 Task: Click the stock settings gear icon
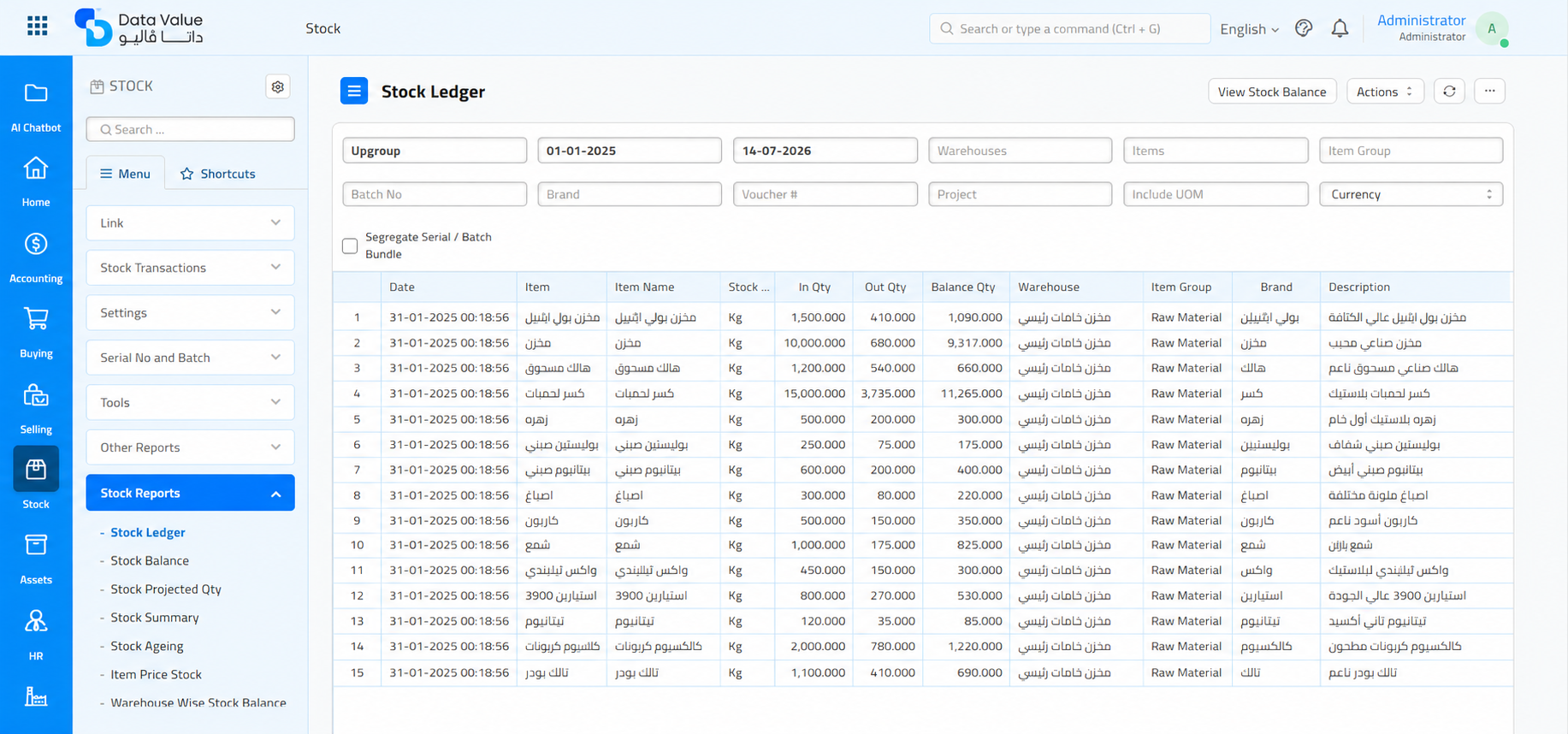(277, 86)
